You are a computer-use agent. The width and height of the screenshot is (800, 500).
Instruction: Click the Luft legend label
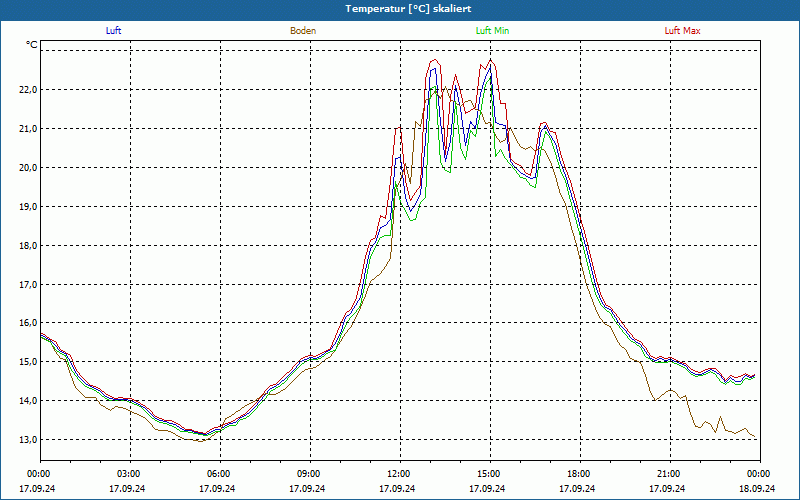click(x=113, y=31)
